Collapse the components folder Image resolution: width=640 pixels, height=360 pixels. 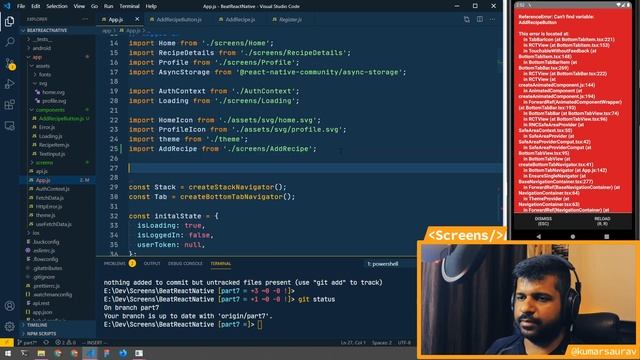[50, 110]
